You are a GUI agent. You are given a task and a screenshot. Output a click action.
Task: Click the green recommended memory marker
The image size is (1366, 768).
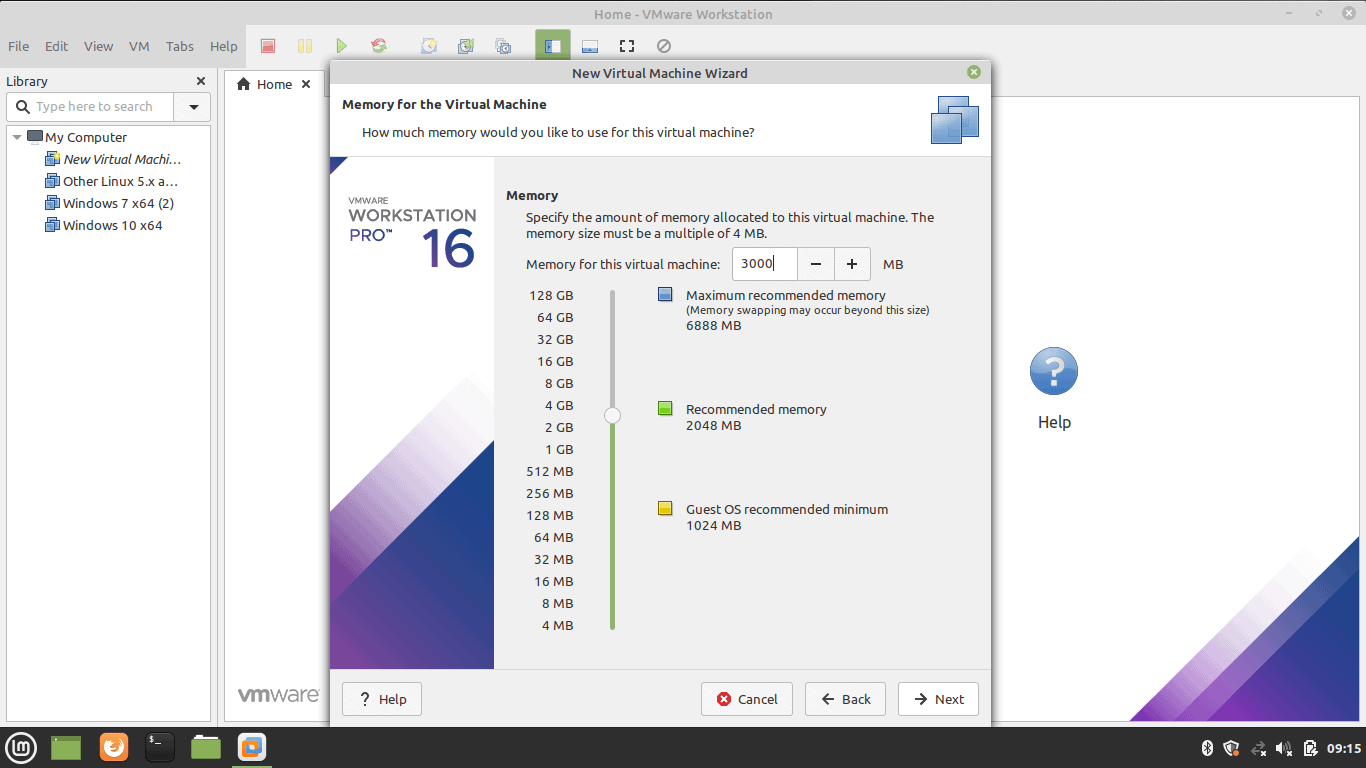click(665, 408)
